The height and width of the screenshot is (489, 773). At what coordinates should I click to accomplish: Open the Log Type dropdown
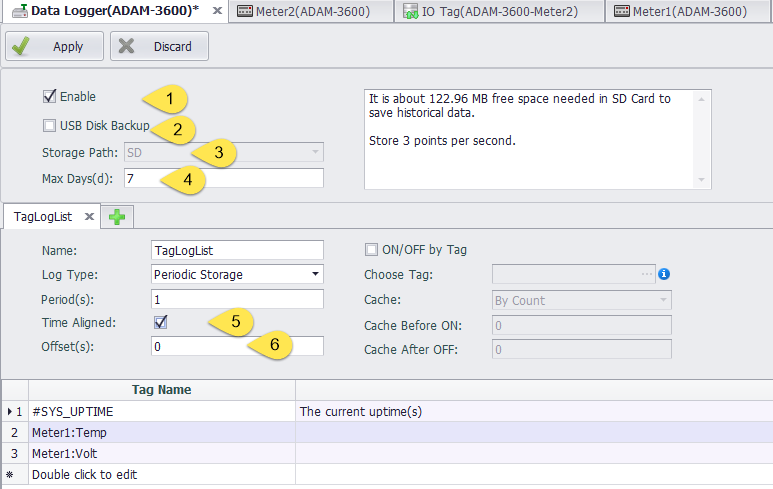pyautogui.click(x=315, y=274)
